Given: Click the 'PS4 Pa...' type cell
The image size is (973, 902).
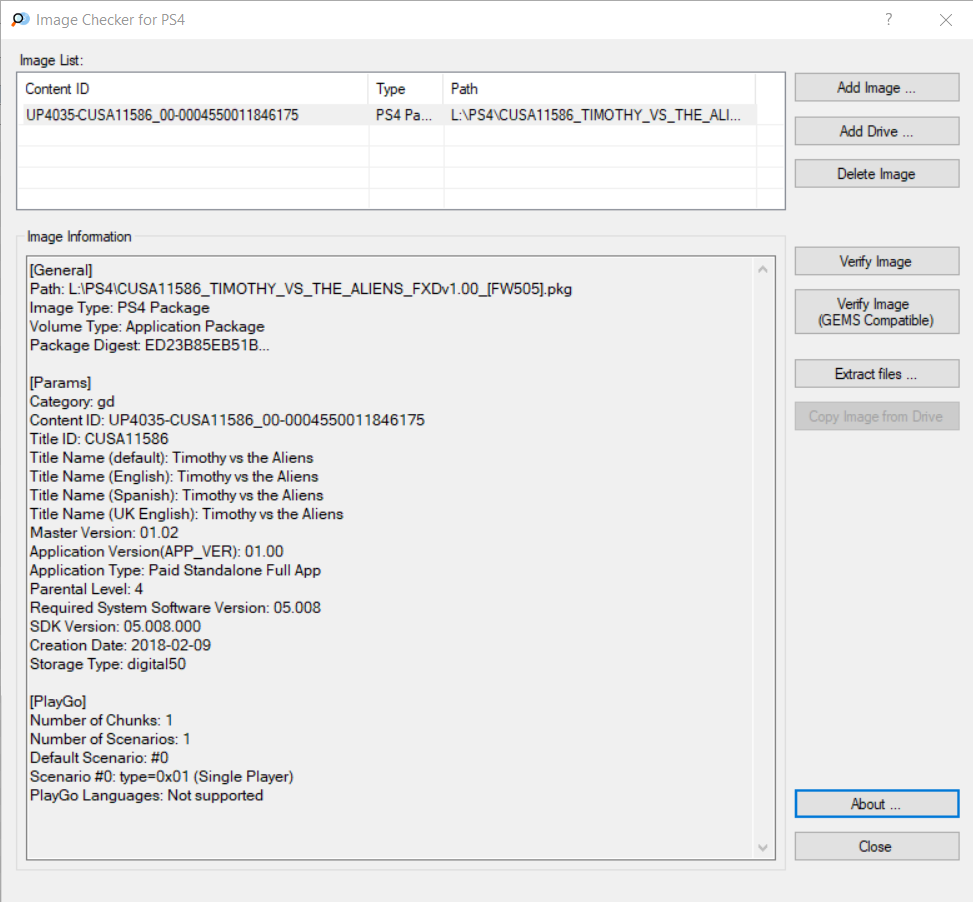Looking at the screenshot, I should click(404, 115).
